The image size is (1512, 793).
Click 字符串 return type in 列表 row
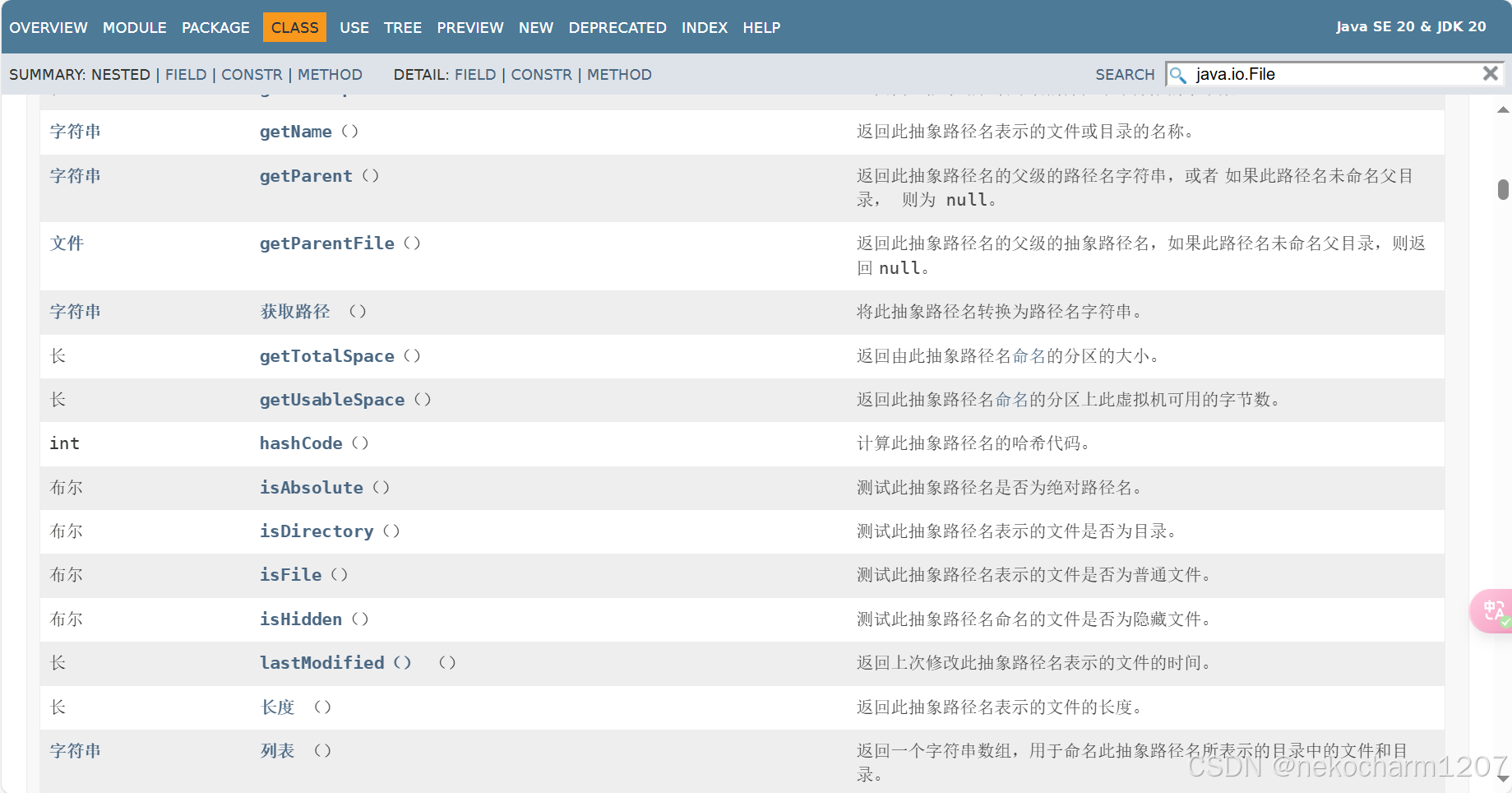pyautogui.click(x=75, y=751)
